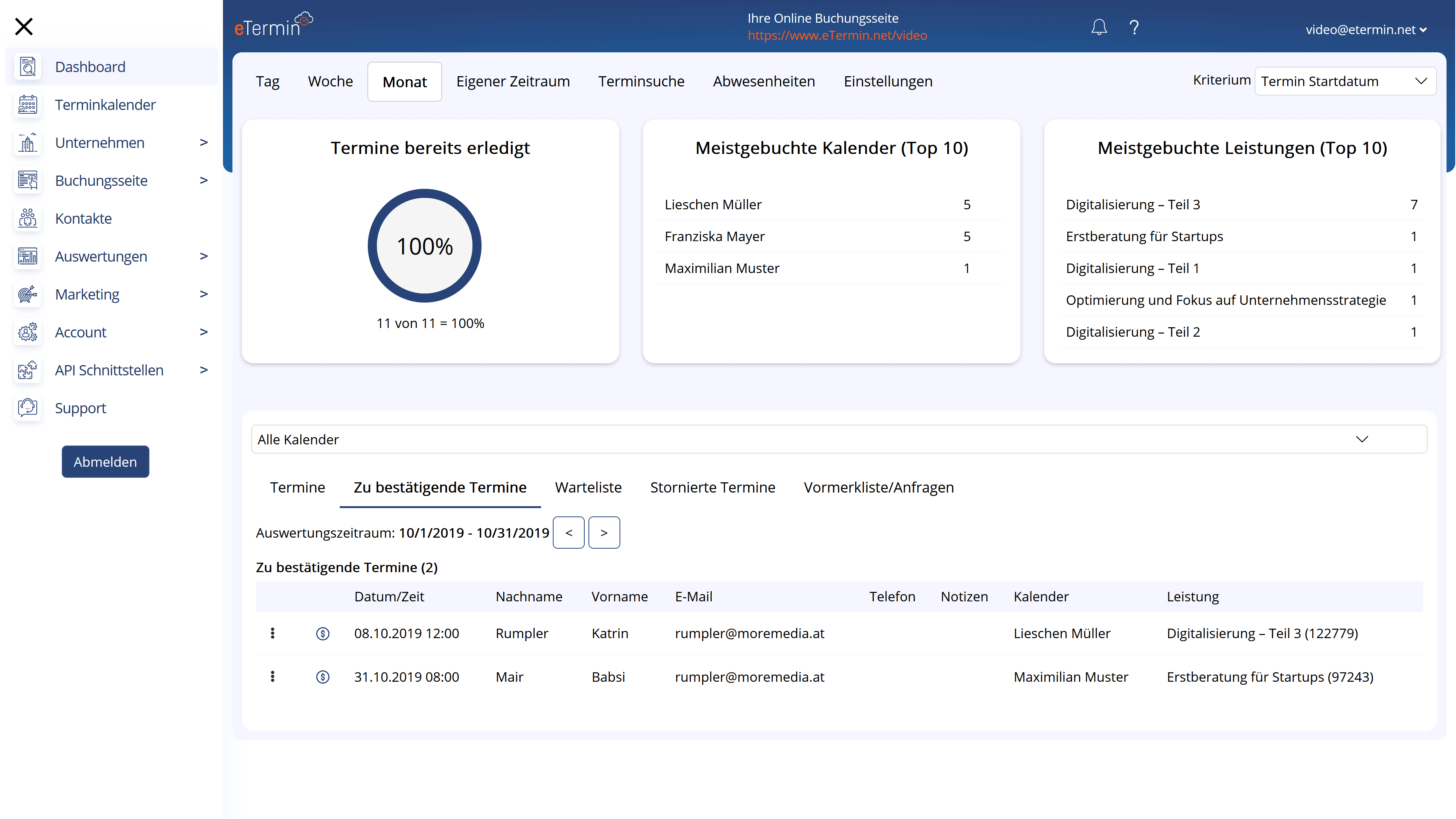
Task: Open row menu for Rumpler appointment
Action: 273,633
